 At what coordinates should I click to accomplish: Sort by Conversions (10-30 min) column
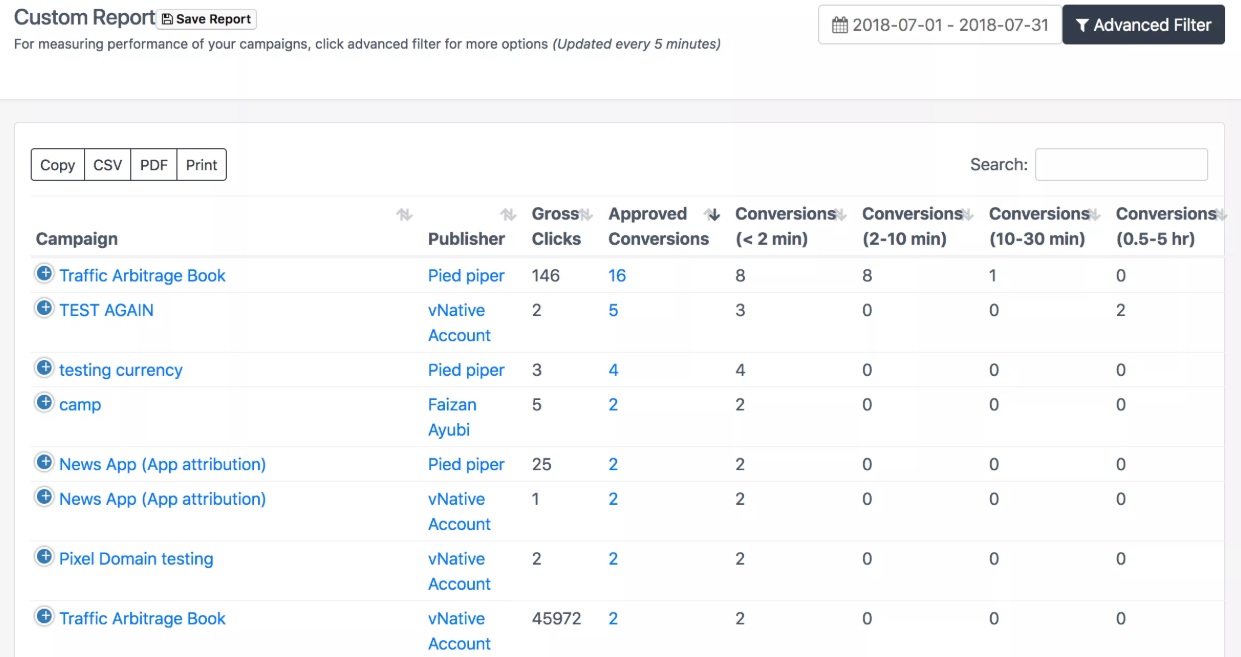(x=1094, y=215)
